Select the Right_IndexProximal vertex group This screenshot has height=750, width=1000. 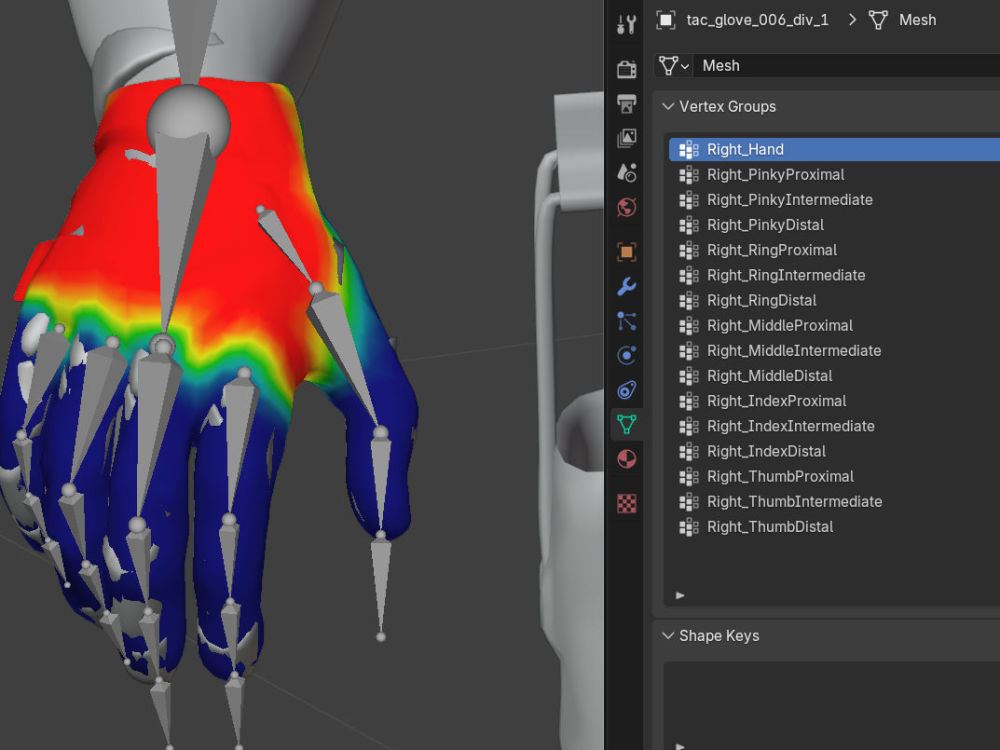(x=834, y=401)
